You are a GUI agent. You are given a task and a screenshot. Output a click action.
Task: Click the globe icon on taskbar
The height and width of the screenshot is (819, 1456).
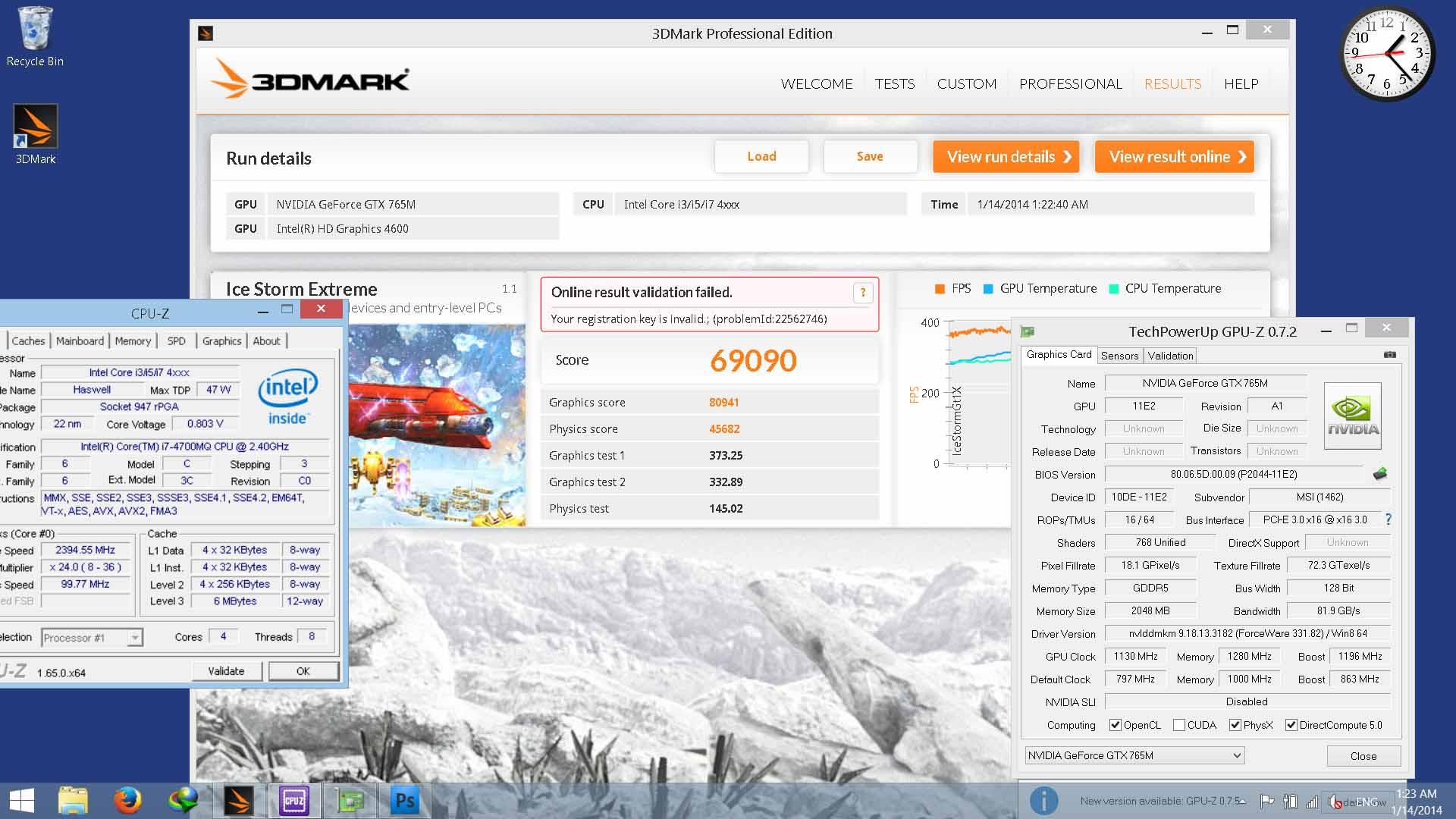coord(183,801)
